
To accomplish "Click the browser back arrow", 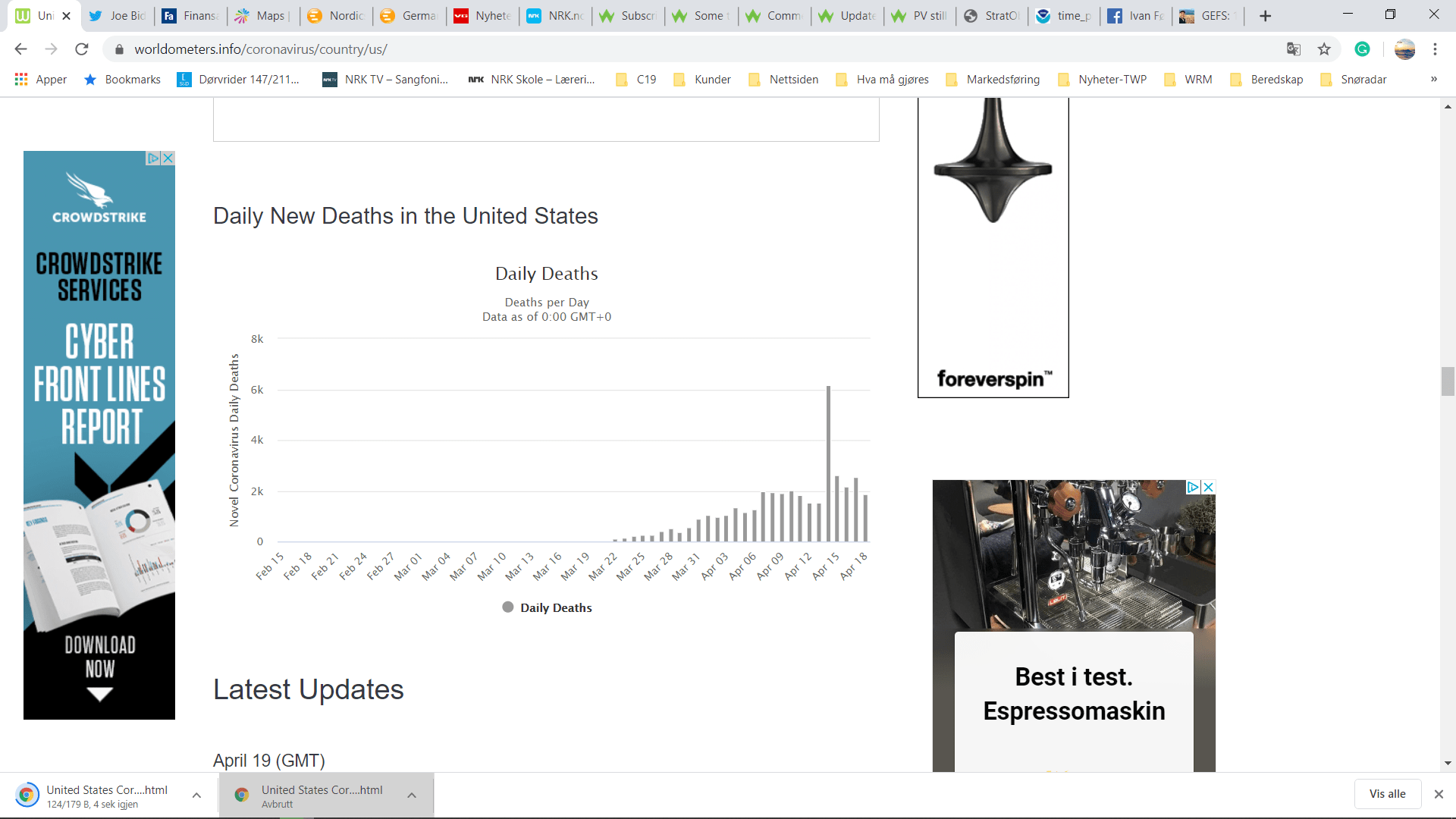I will pos(20,49).
